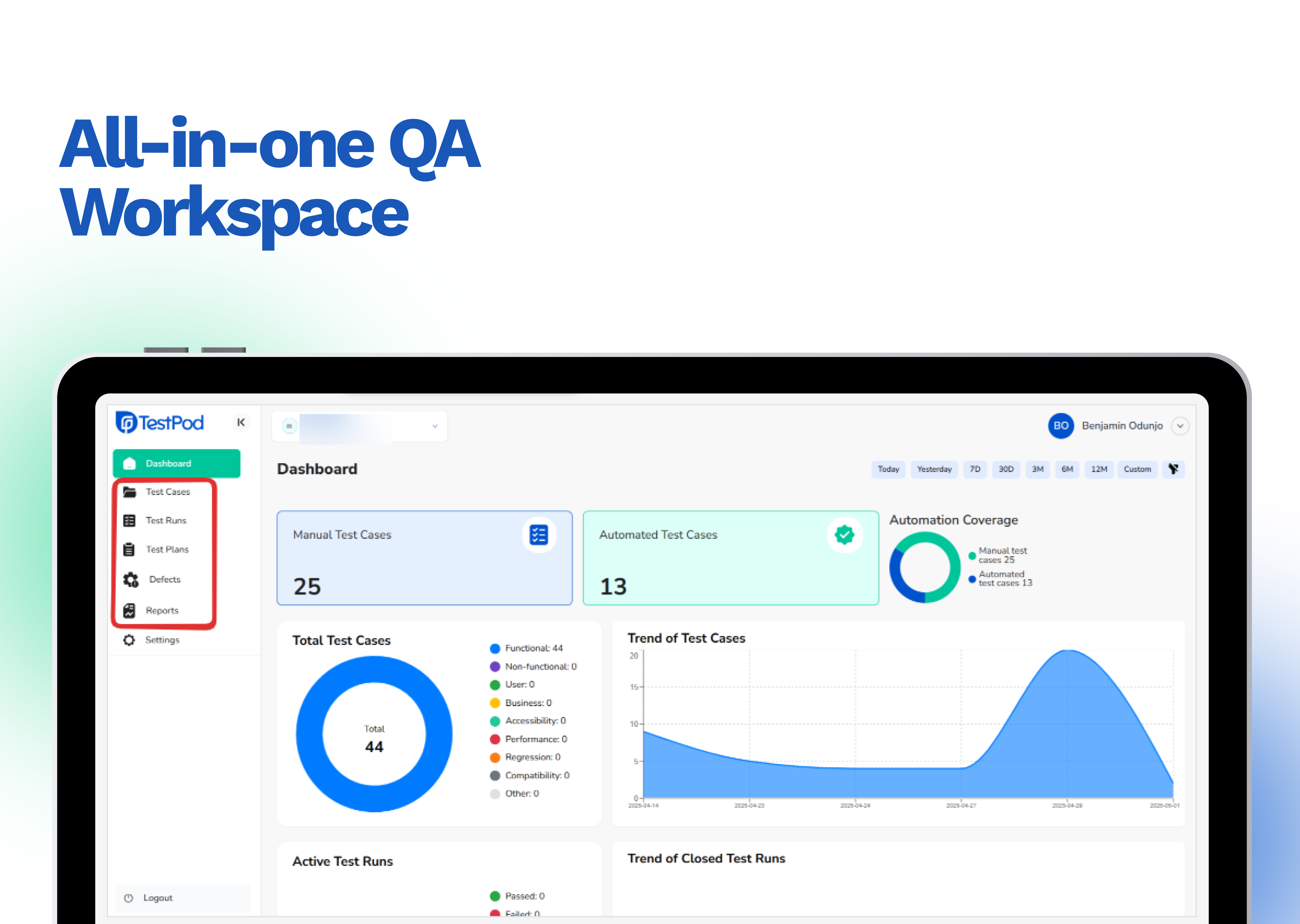Switch to the 30D time range

[1006, 470]
